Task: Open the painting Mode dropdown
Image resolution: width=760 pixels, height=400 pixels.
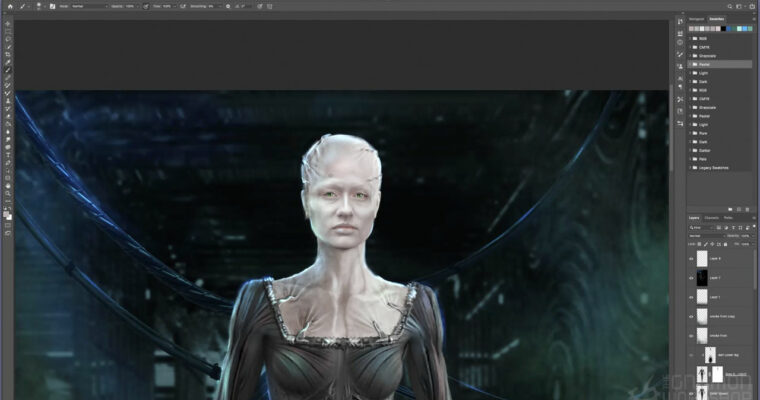Action: click(90, 6)
